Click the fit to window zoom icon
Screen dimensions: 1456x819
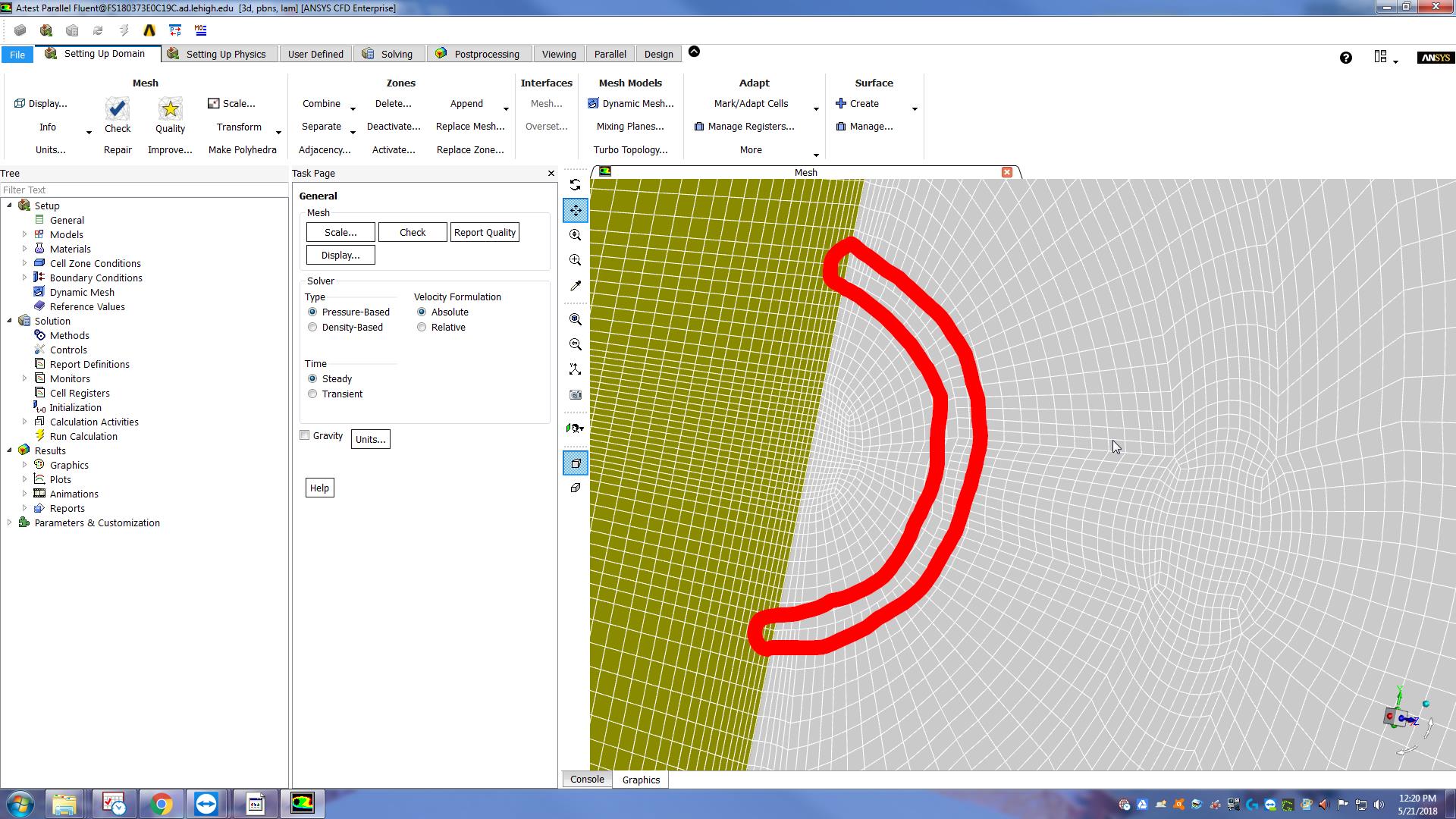point(576,319)
